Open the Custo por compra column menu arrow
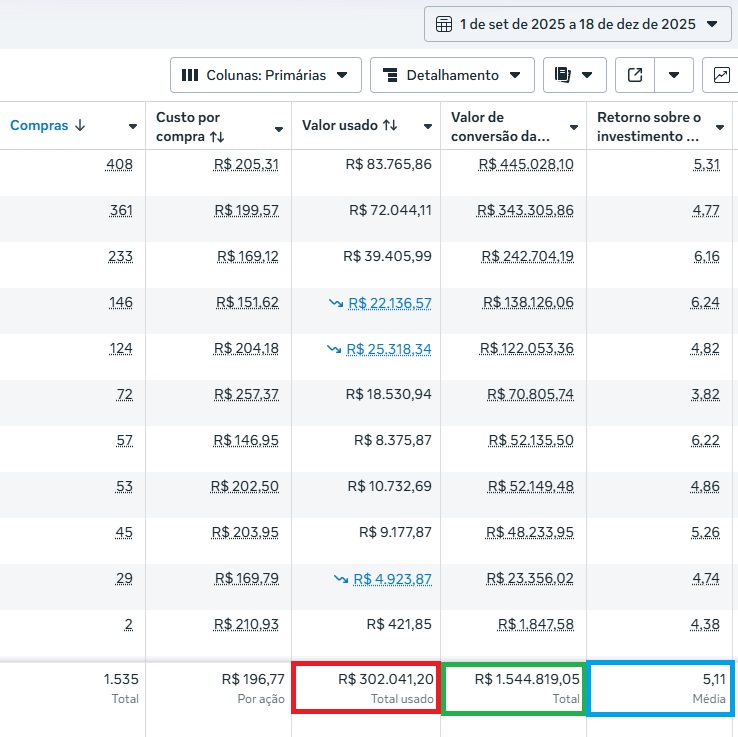Viewport: 738px width, 737px height. 279,128
